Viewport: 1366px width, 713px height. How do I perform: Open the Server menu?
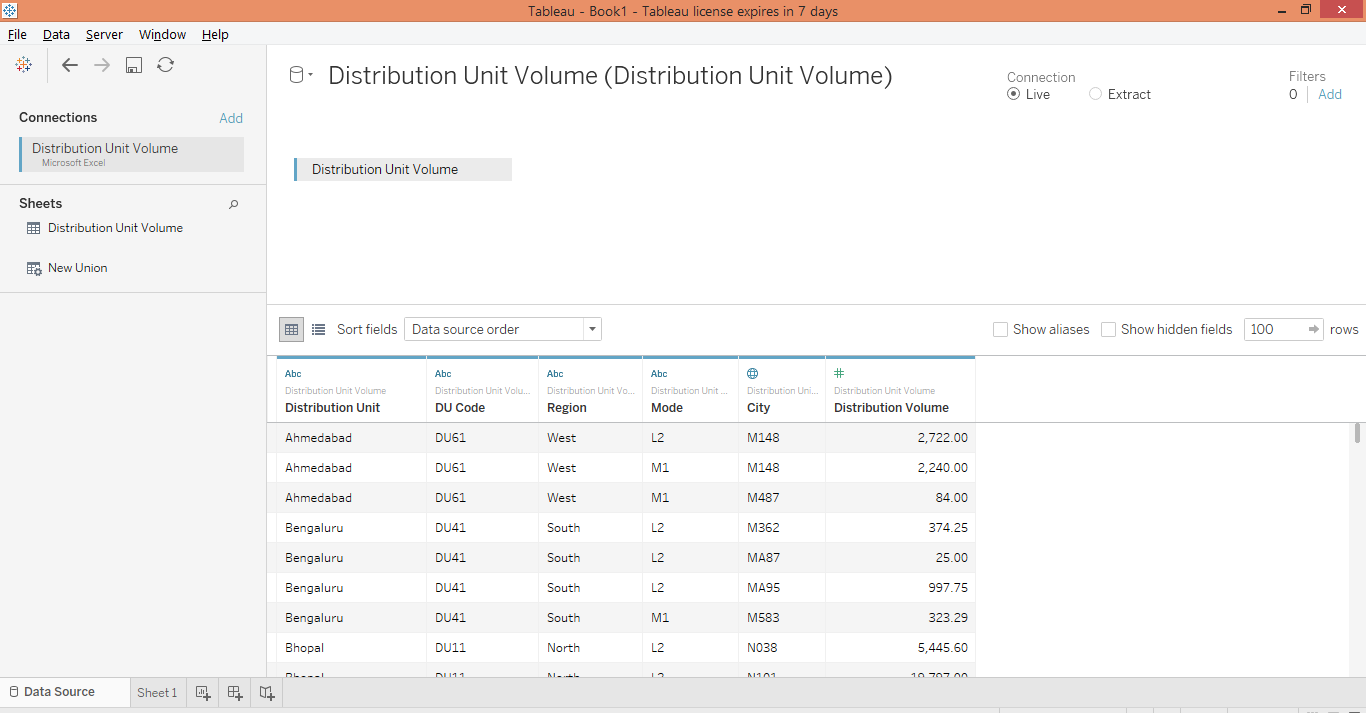pyautogui.click(x=104, y=34)
